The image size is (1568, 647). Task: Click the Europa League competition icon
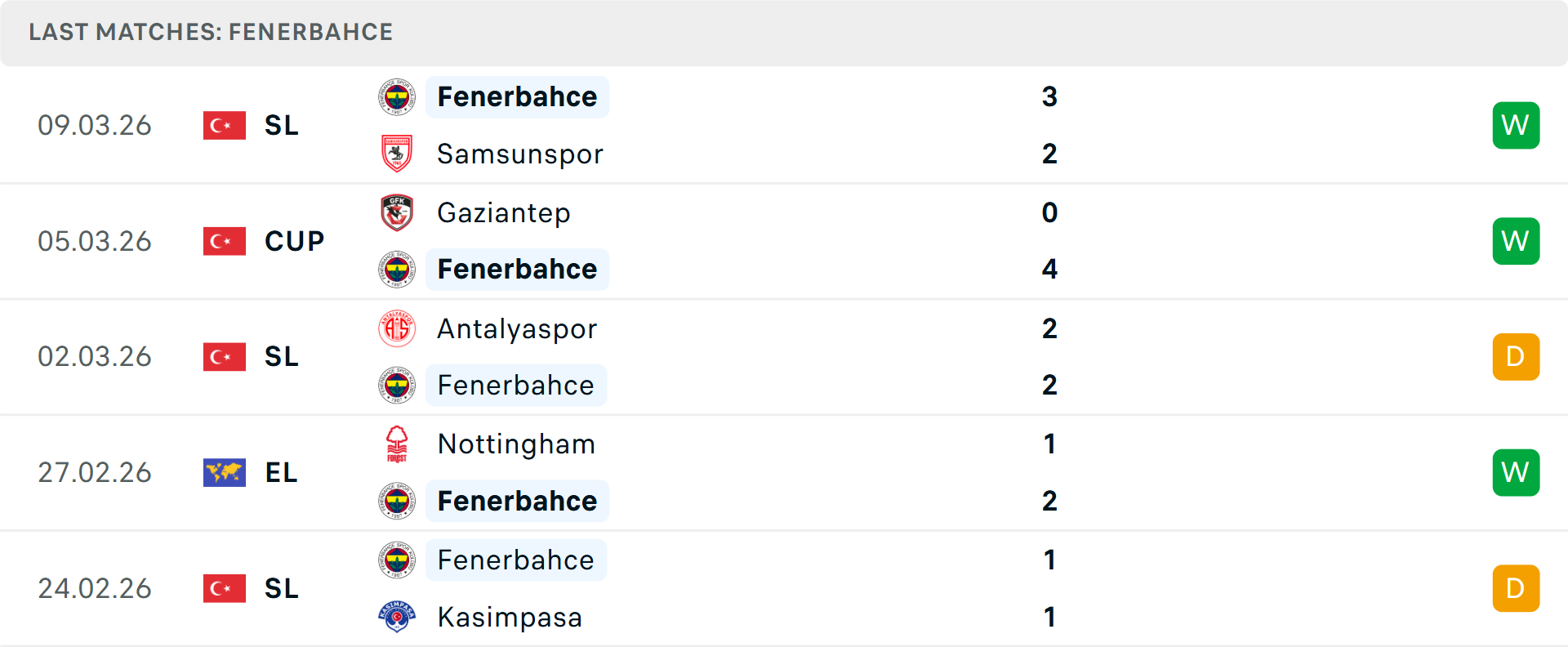pos(224,472)
